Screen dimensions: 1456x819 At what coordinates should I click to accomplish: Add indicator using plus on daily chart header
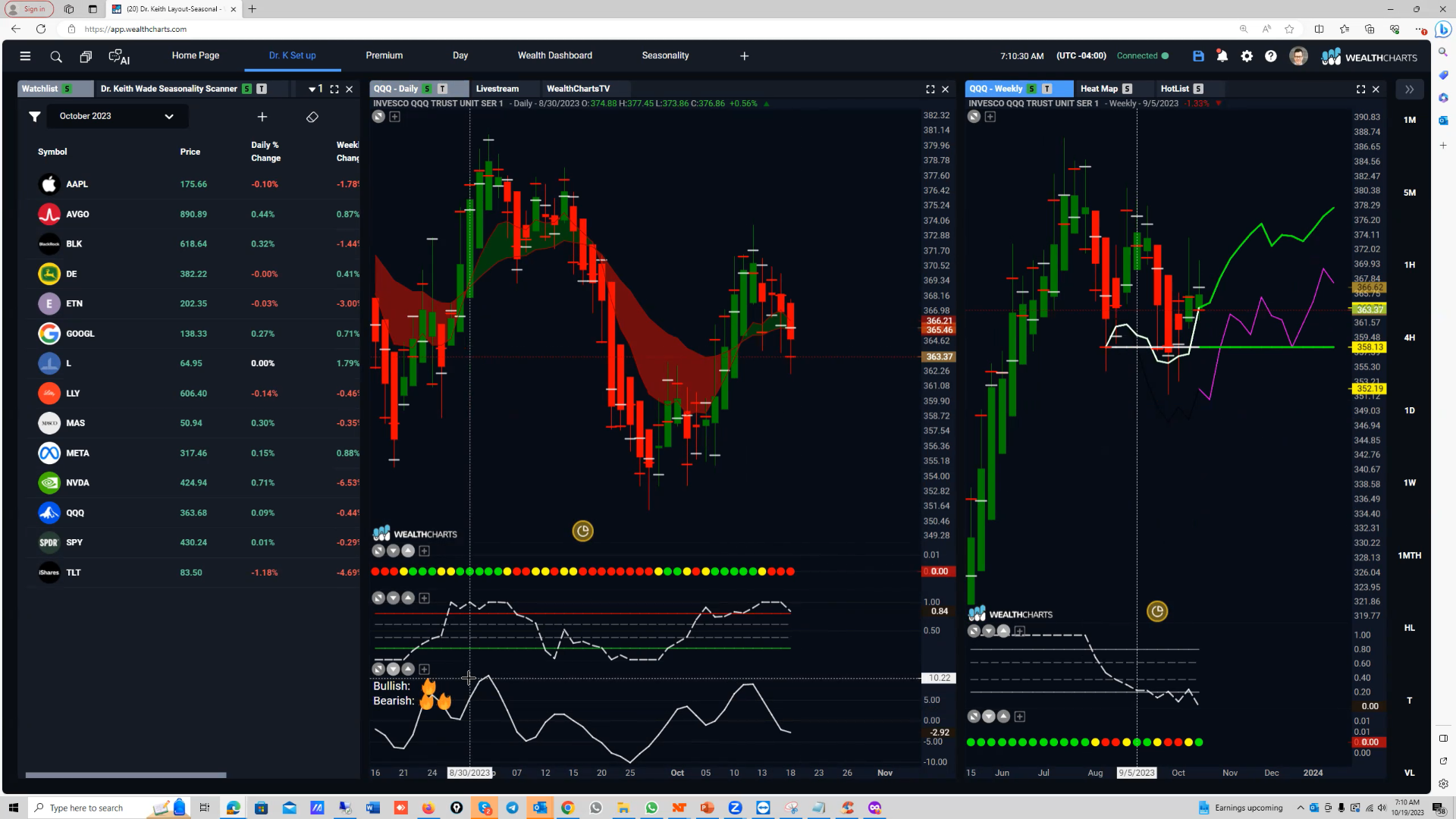click(395, 117)
